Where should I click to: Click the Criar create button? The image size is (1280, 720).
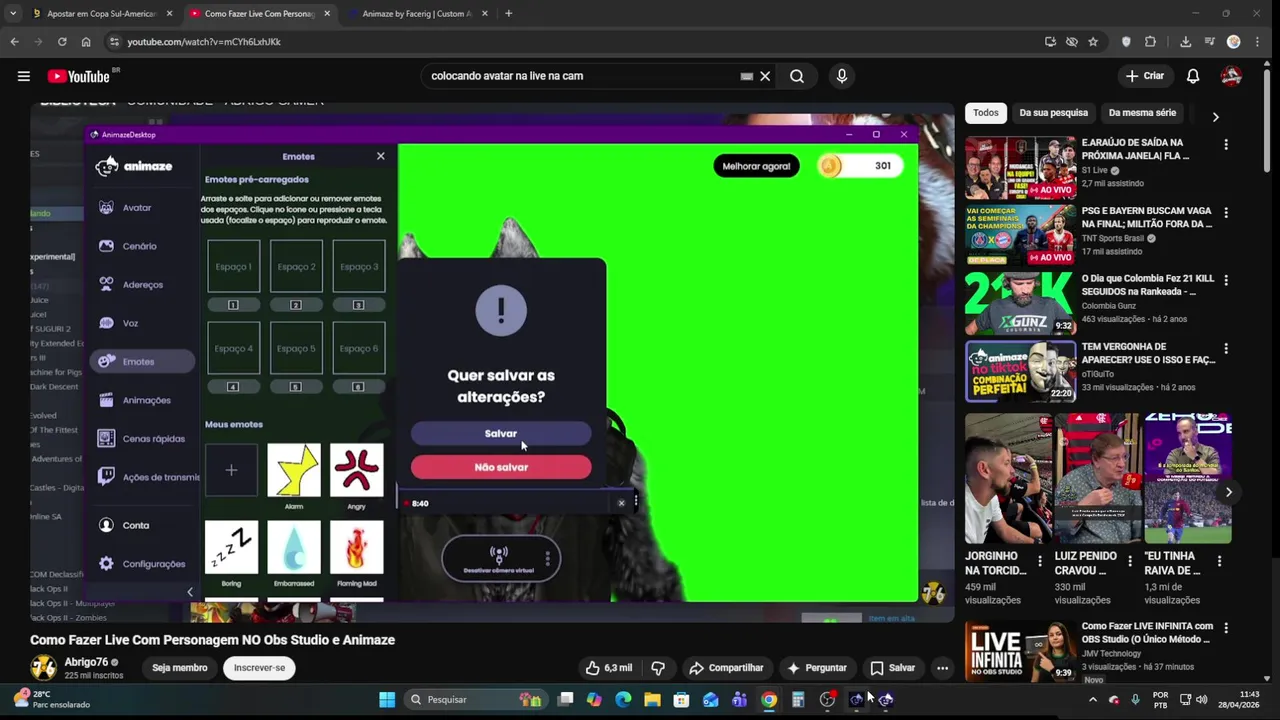pyautogui.click(x=1145, y=76)
